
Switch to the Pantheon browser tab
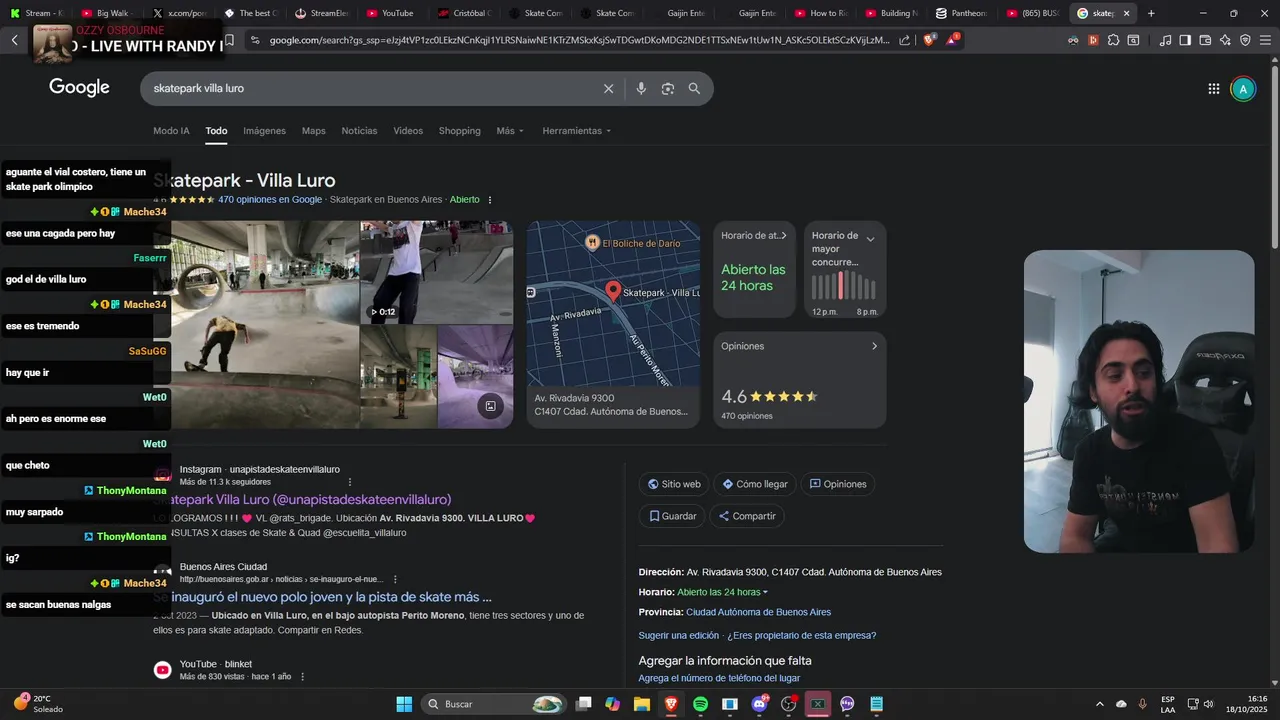point(960,13)
